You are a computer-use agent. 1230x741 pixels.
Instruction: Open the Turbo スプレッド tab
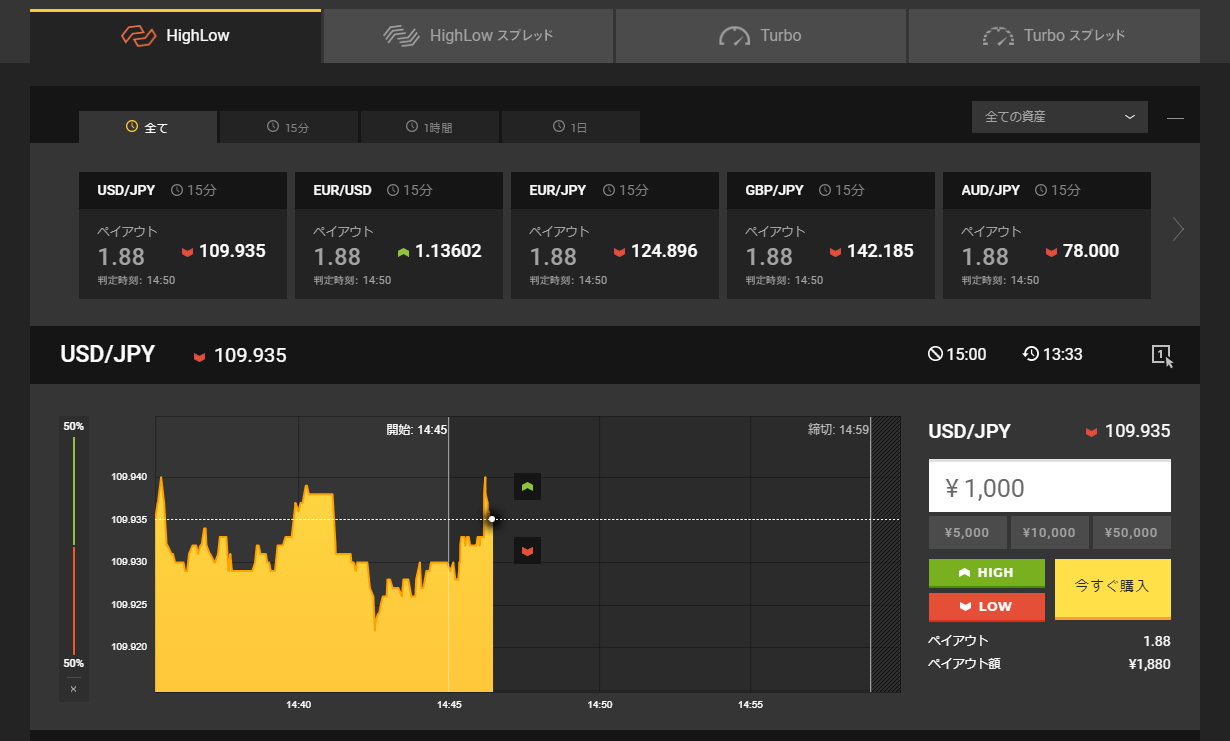pyautogui.click(x=1054, y=36)
